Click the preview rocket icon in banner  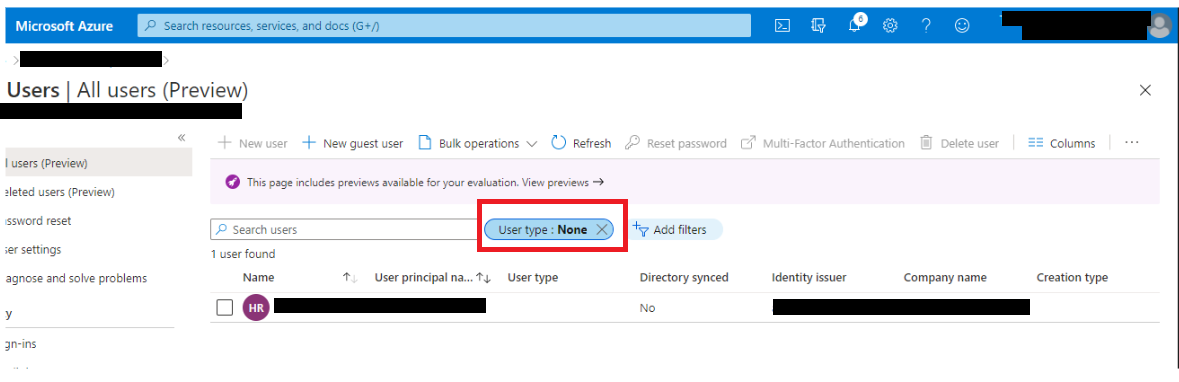(x=232, y=182)
